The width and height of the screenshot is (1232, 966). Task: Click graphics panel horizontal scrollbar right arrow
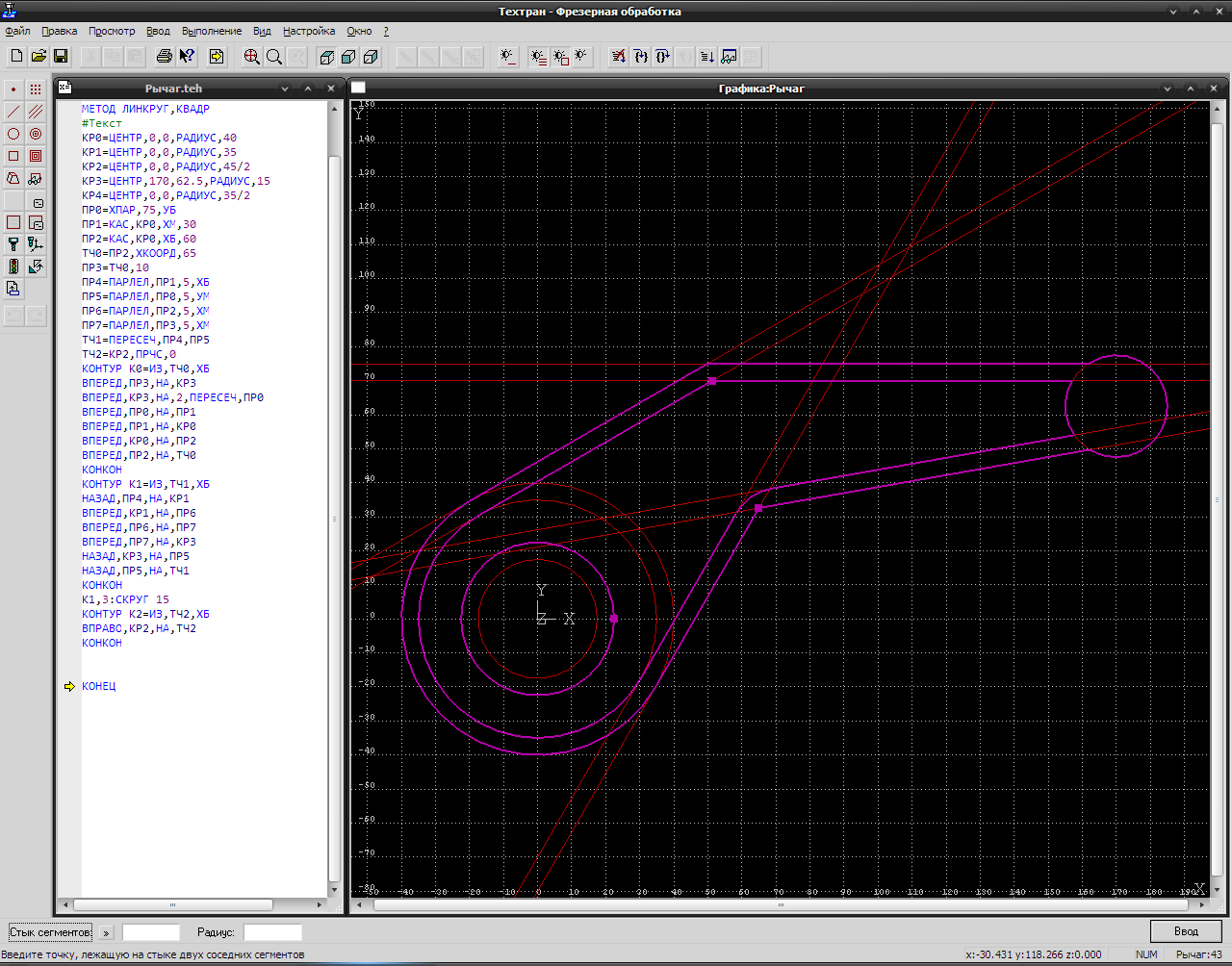1203,904
